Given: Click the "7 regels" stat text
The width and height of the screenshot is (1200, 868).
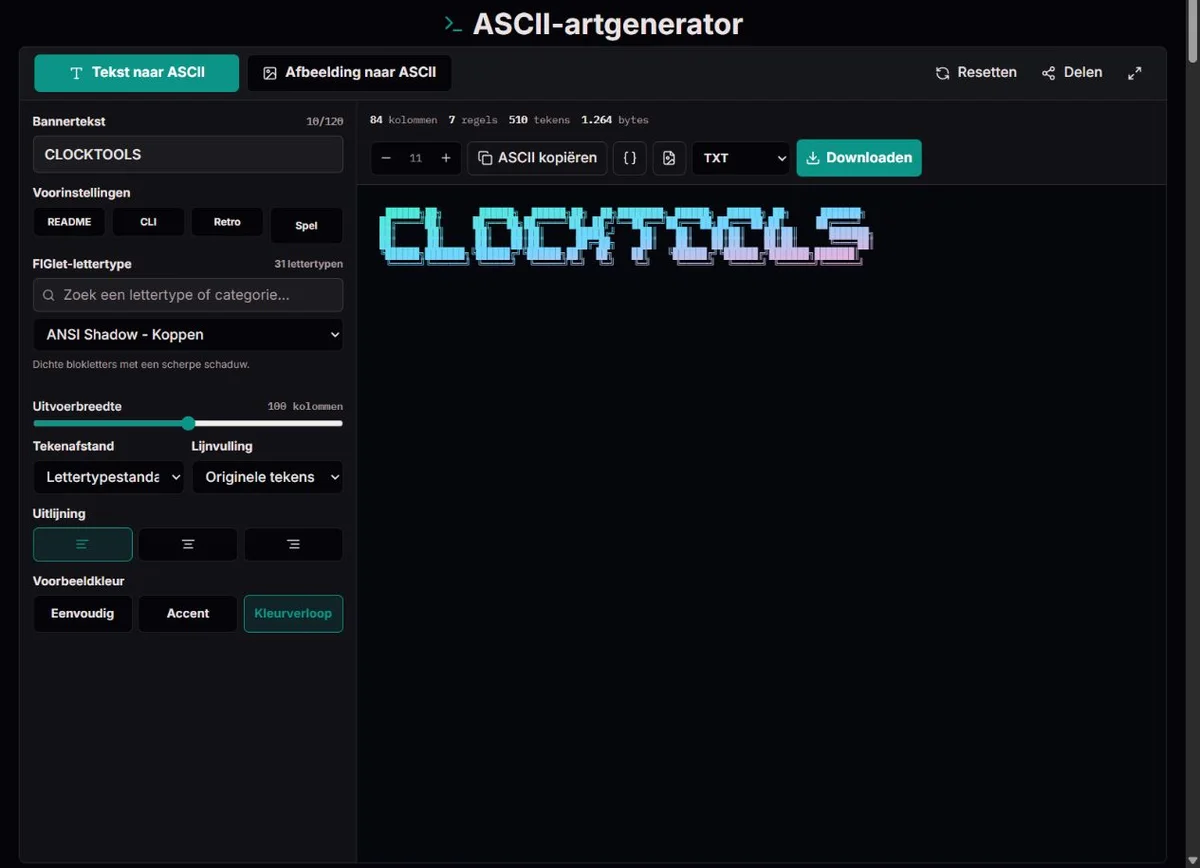Looking at the screenshot, I should [x=472, y=120].
